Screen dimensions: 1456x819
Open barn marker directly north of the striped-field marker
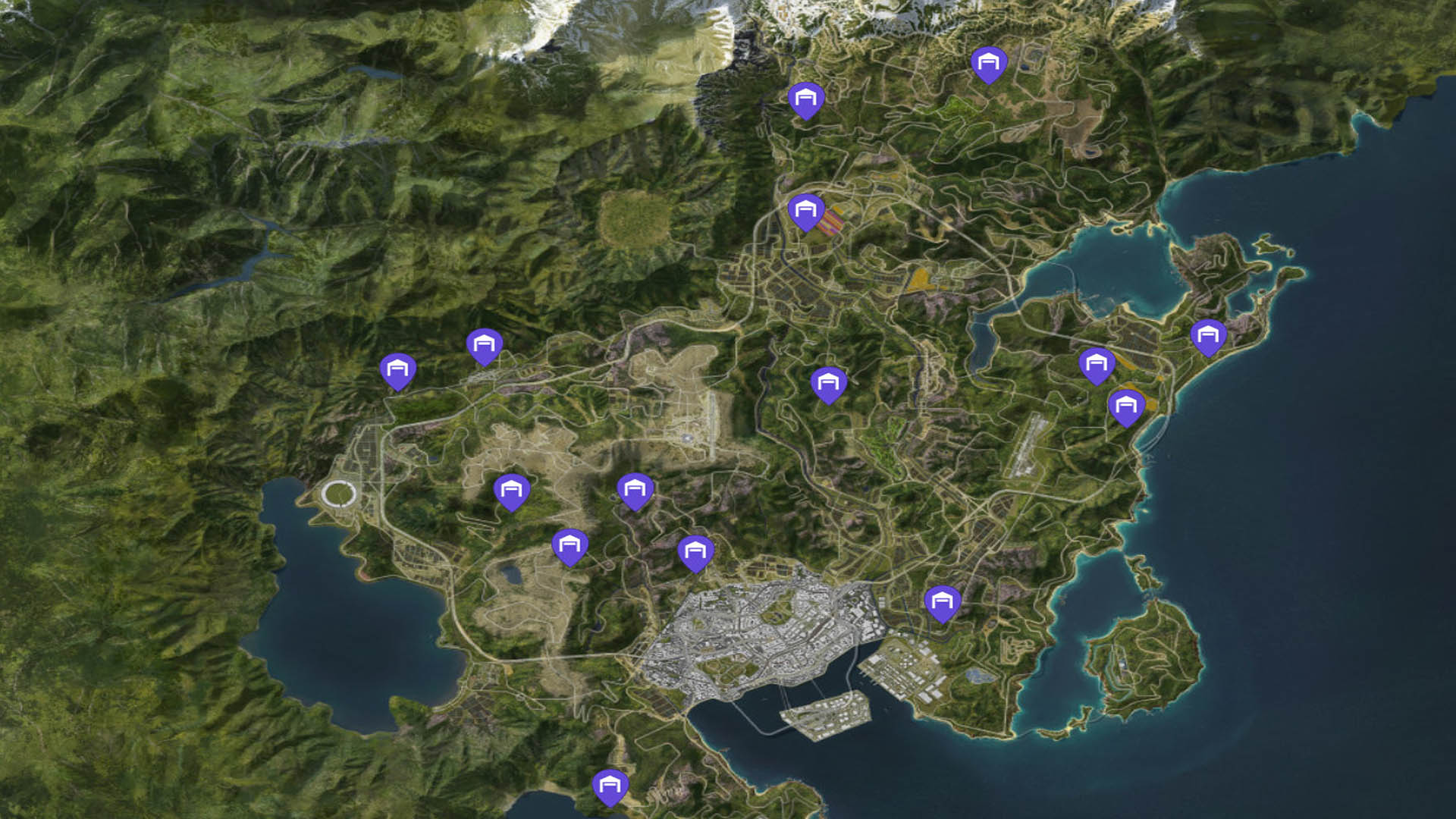point(806,101)
